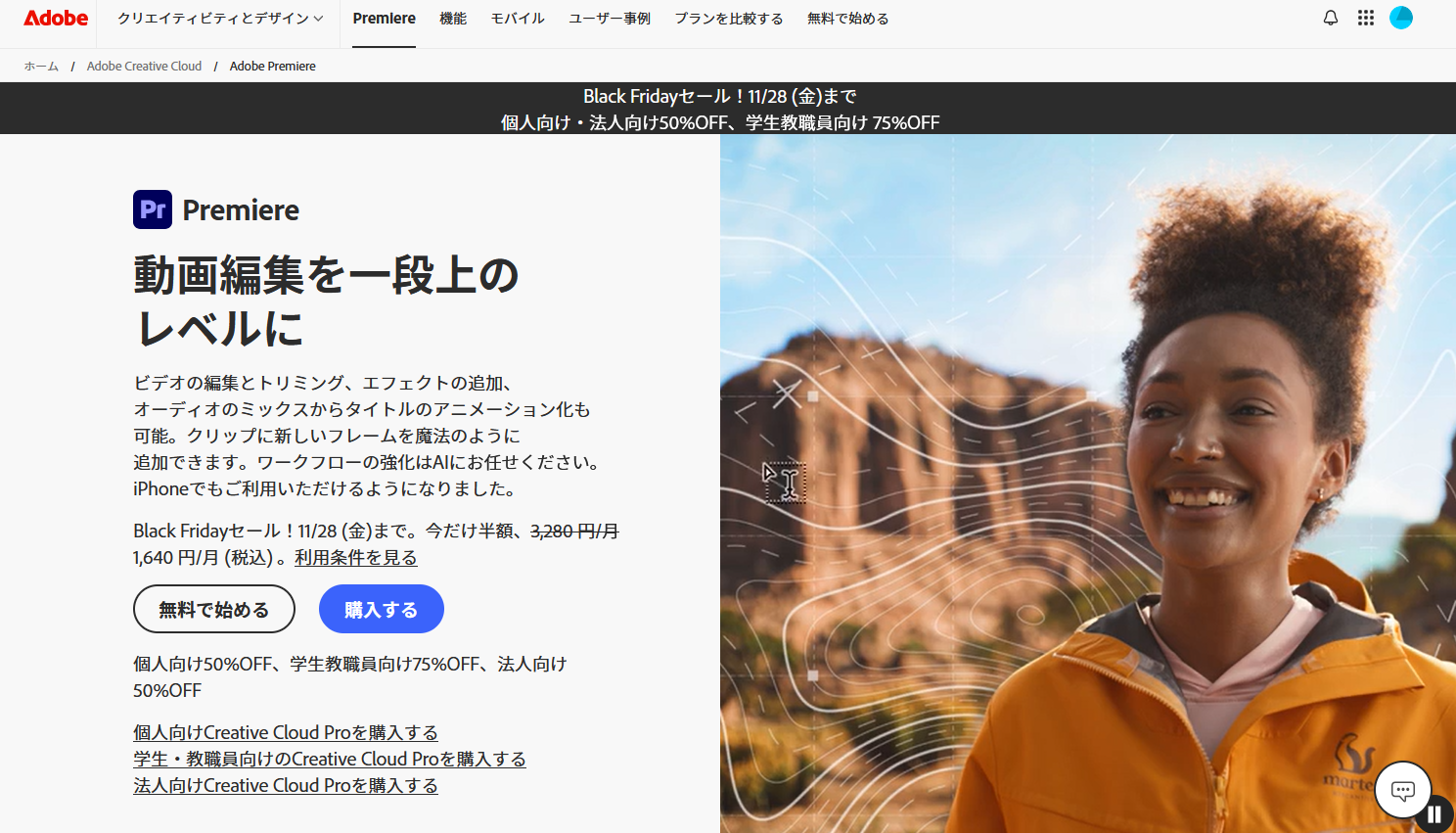This screenshot has width=1456, height=833.
Task: Open 学生・教職員向けのCreative Cloud Pro purchase link
Action: point(330,759)
